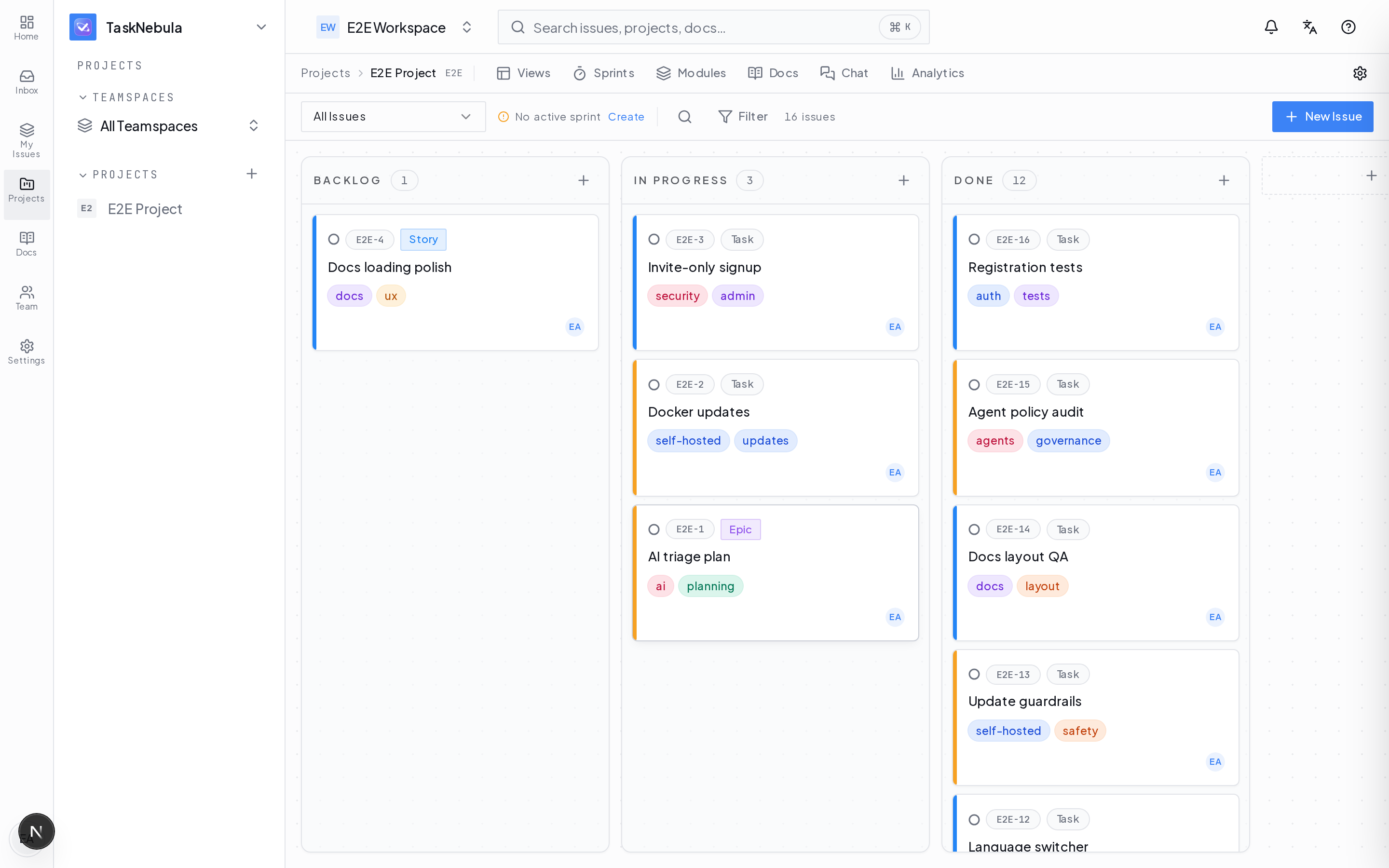The width and height of the screenshot is (1389, 868).
Task: Click the no-active-sprint warning icon
Action: [x=504, y=117]
